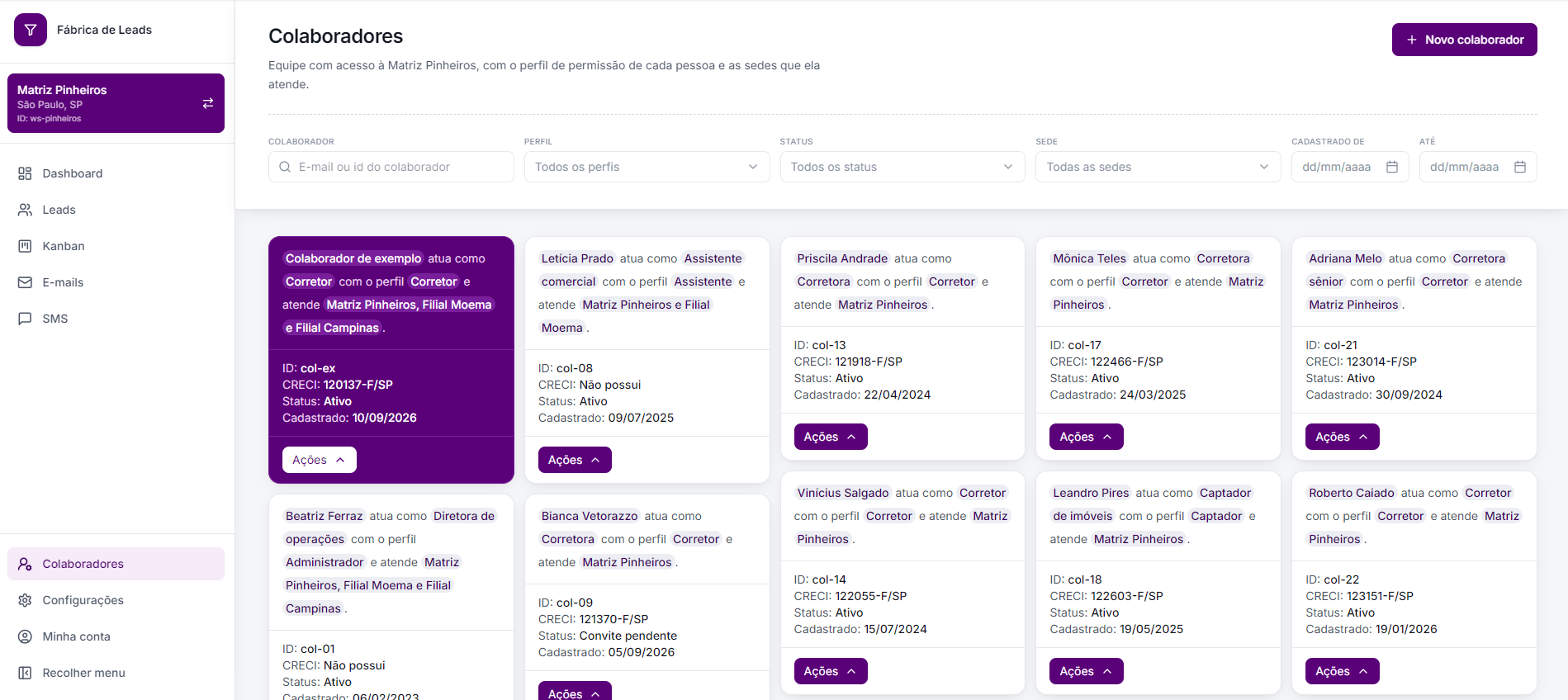Click the name Adriana Melo
Screen dimensions: 1568x700
pyautogui.click(x=1345, y=258)
